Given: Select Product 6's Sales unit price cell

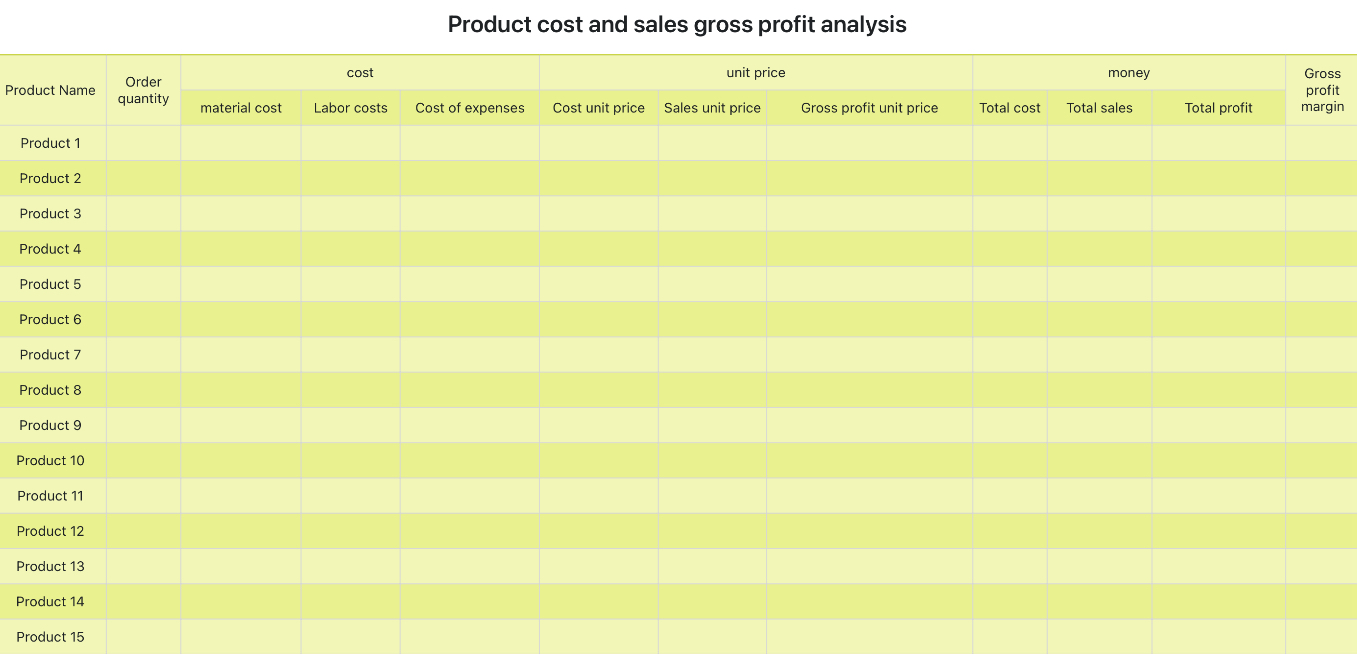Looking at the screenshot, I should click(712, 319).
